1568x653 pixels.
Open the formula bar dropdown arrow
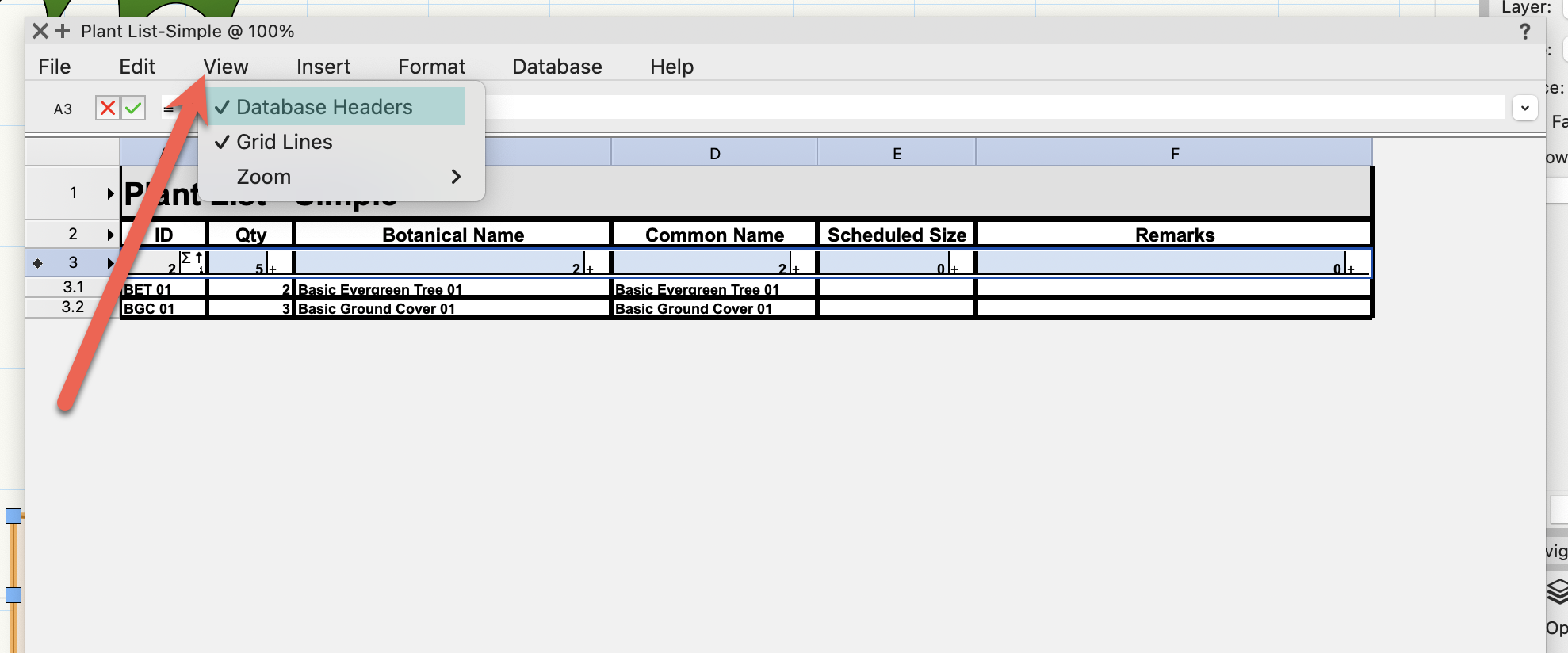click(x=1524, y=108)
